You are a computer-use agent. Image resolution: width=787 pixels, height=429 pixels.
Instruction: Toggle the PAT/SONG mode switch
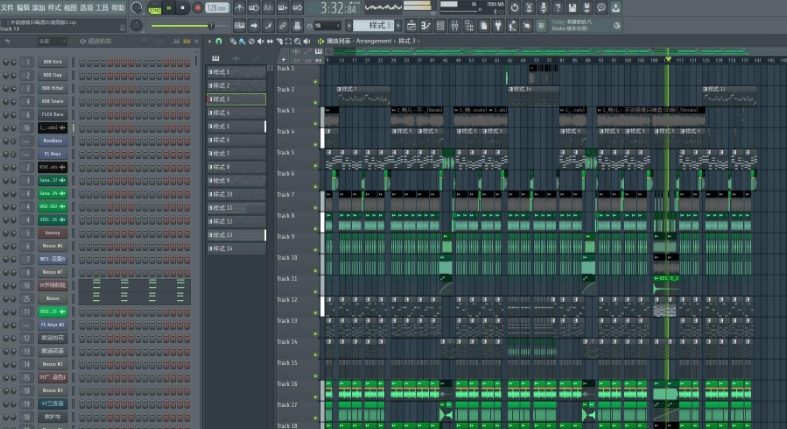click(155, 8)
